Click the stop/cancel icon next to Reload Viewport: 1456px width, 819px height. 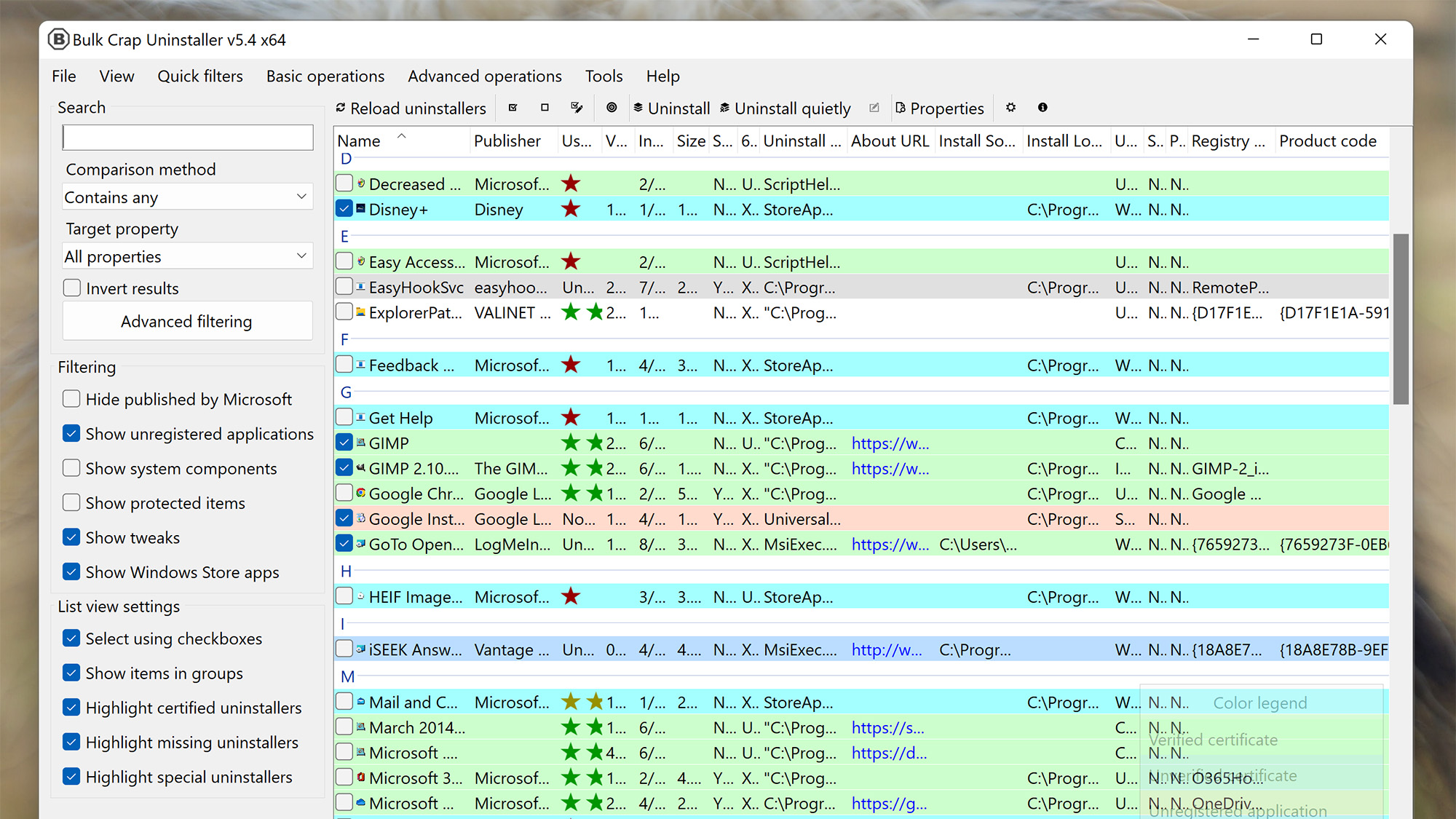[x=543, y=108]
